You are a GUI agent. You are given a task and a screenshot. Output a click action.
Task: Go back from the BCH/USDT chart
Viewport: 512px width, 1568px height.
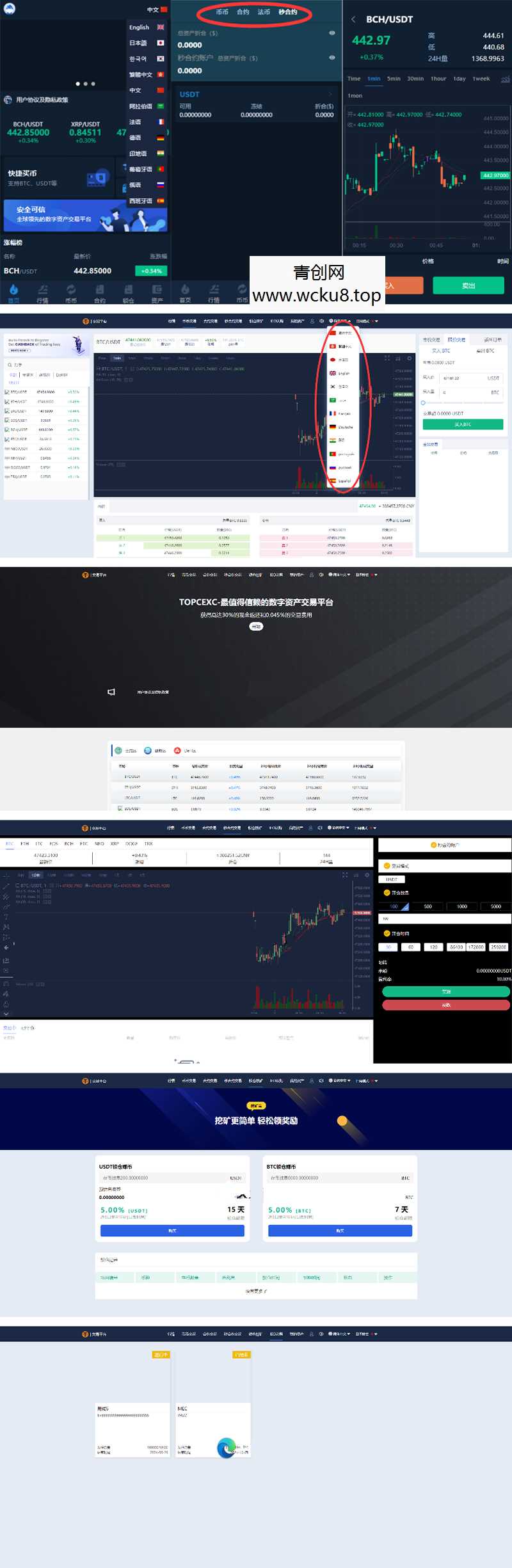pyautogui.click(x=353, y=19)
